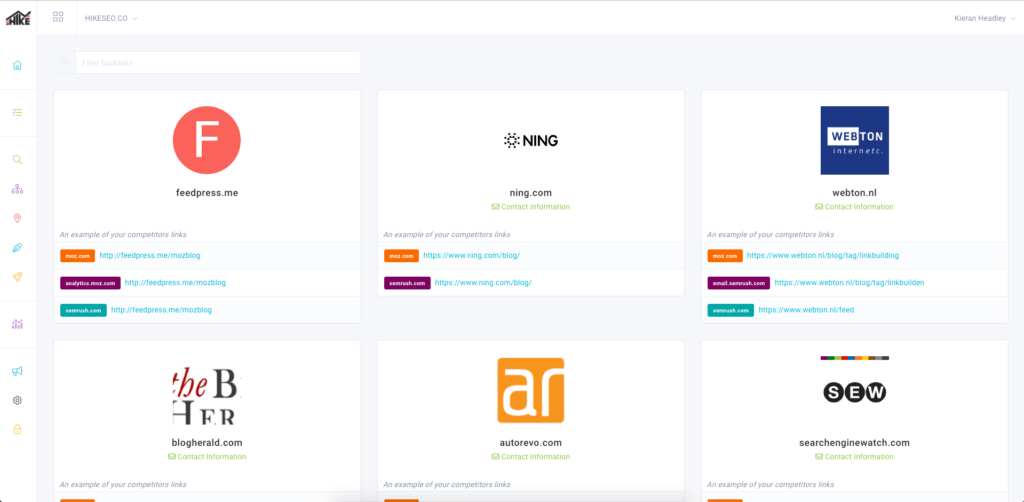Open feedpress.me/mozblog link in analytics.moz.com row
This screenshot has width=1024, height=502.
[175, 283]
